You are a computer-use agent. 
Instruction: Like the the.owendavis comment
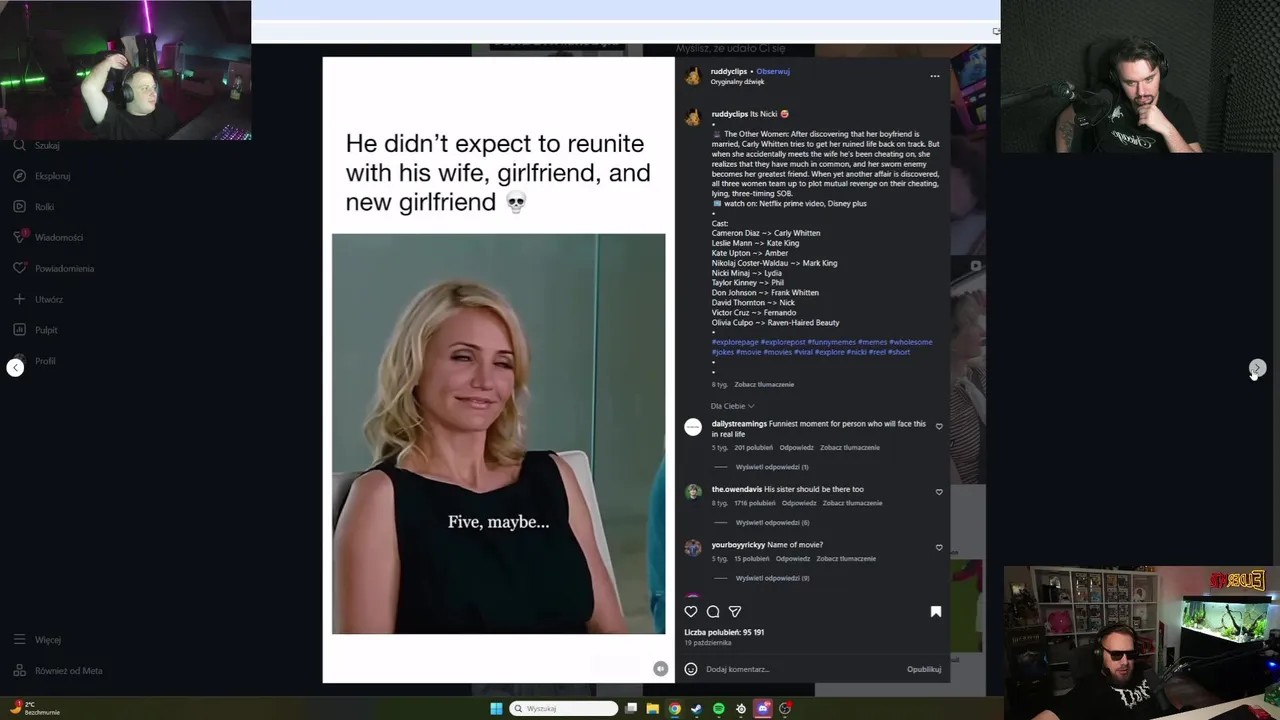(939, 492)
